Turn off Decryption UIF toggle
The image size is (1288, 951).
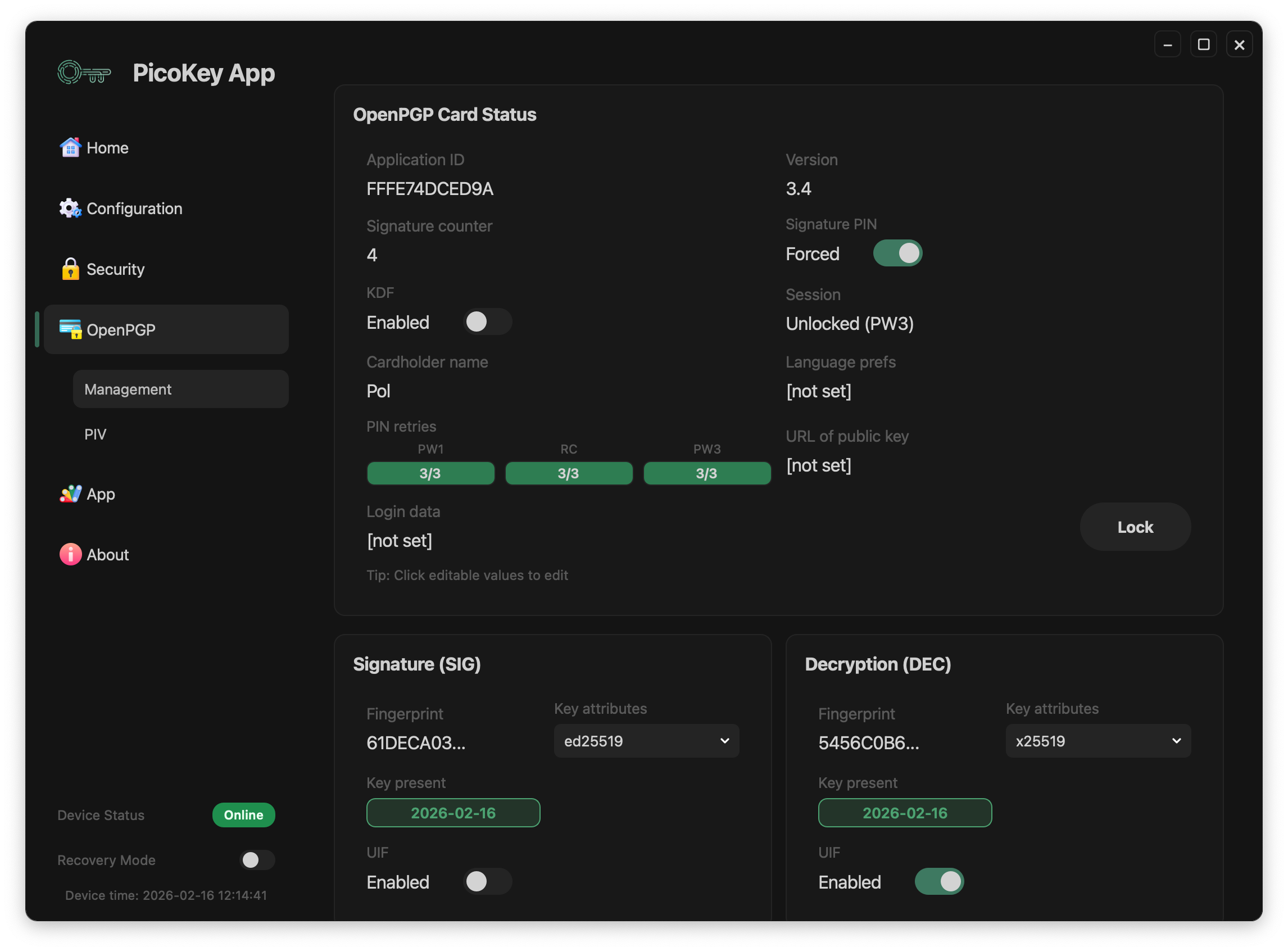click(938, 881)
